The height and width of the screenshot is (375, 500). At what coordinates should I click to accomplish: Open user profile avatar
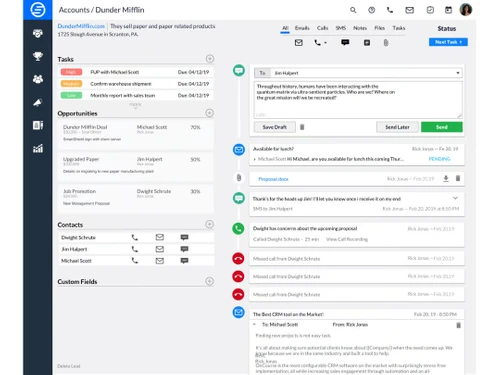(x=466, y=10)
